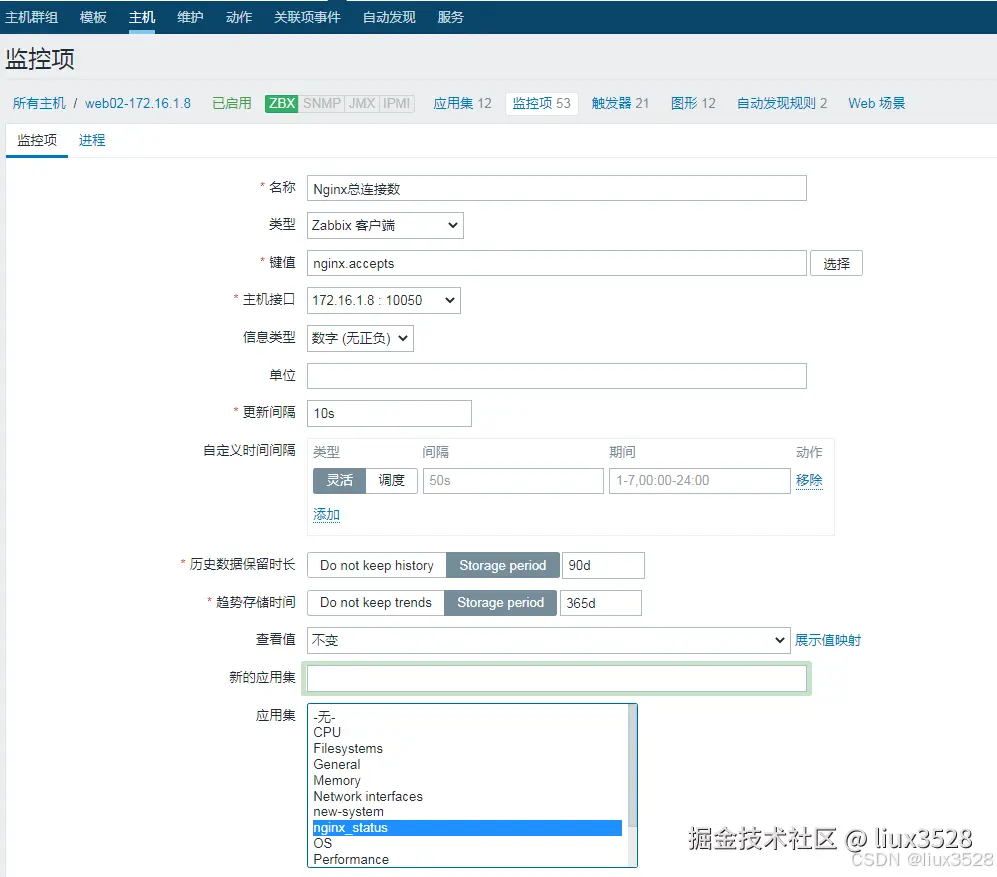Select Memory in the 应用集 list

pyautogui.click(x=467, y=780)
